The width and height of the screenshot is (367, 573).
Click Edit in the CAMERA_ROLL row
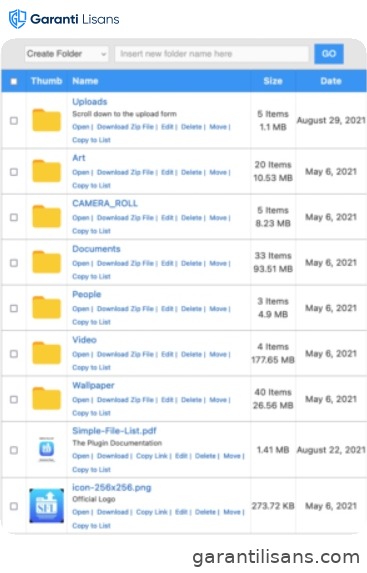click(167, 218)
